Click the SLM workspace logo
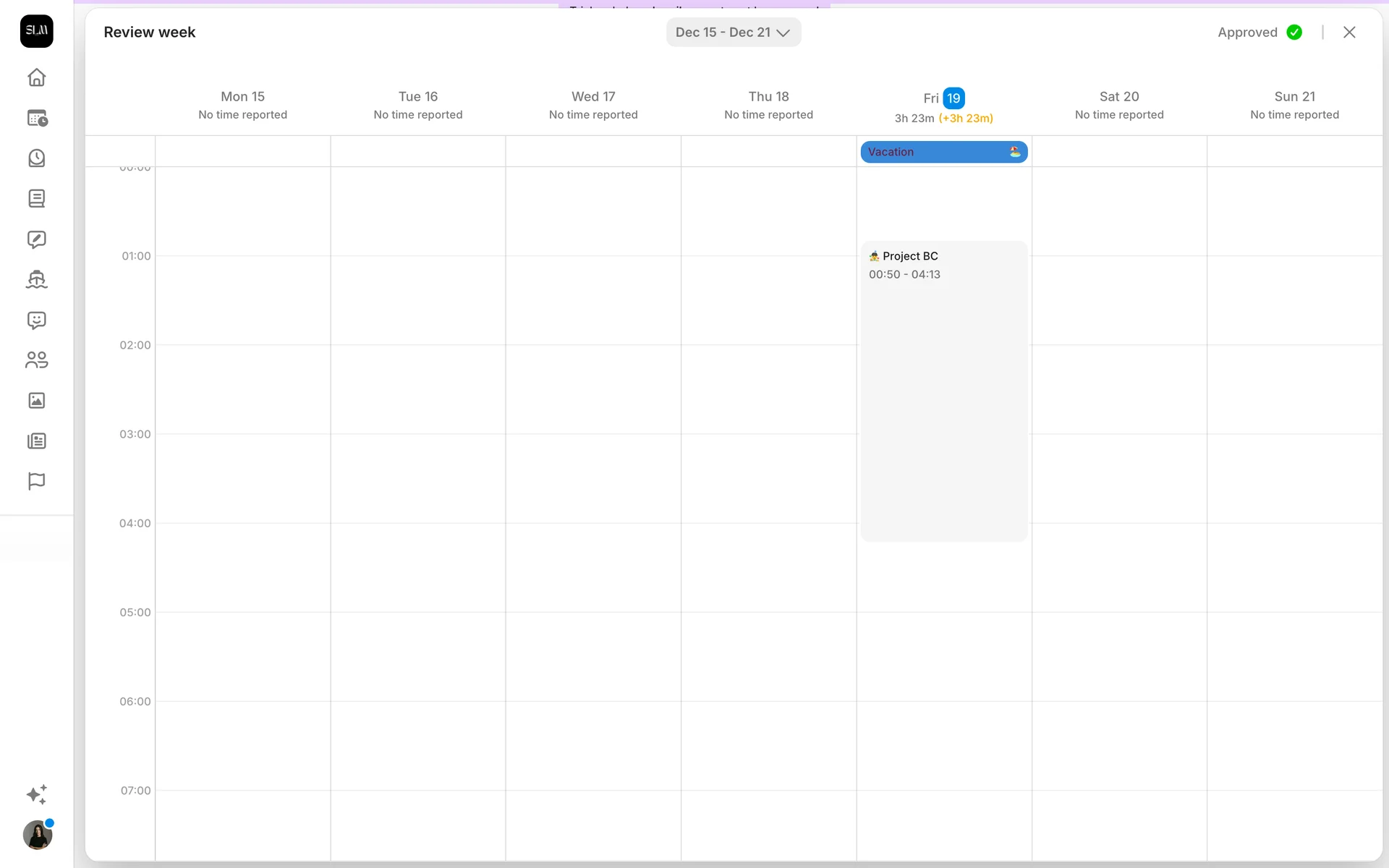 [37, 31]
